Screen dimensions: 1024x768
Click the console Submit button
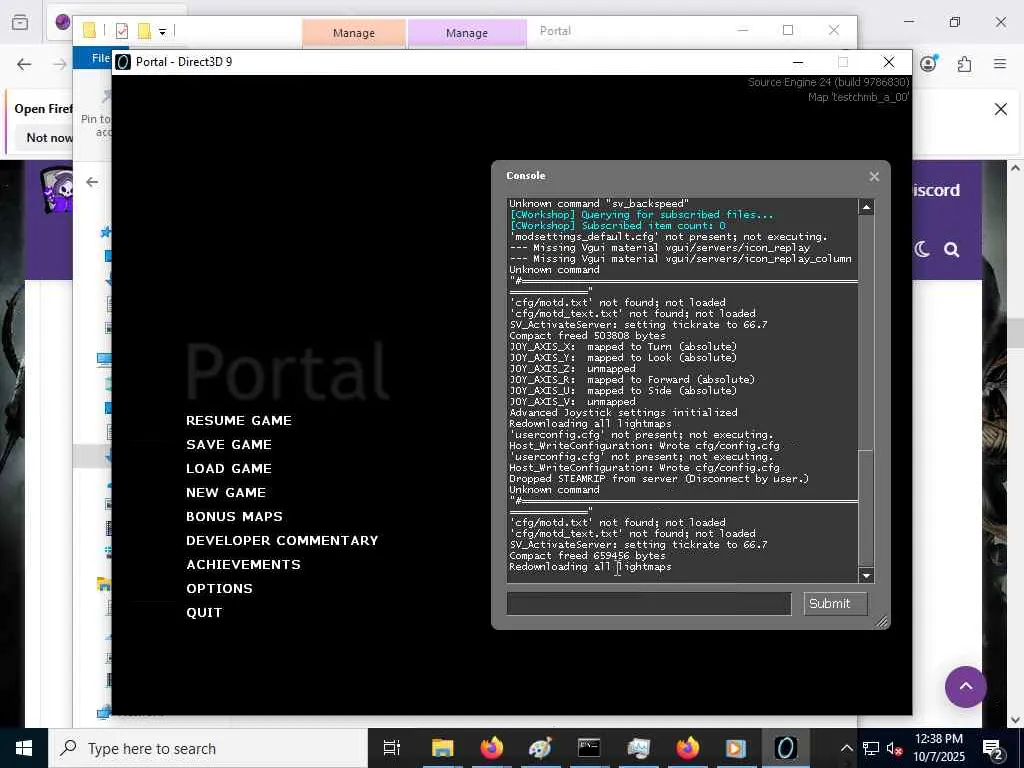tap(835, 603)
